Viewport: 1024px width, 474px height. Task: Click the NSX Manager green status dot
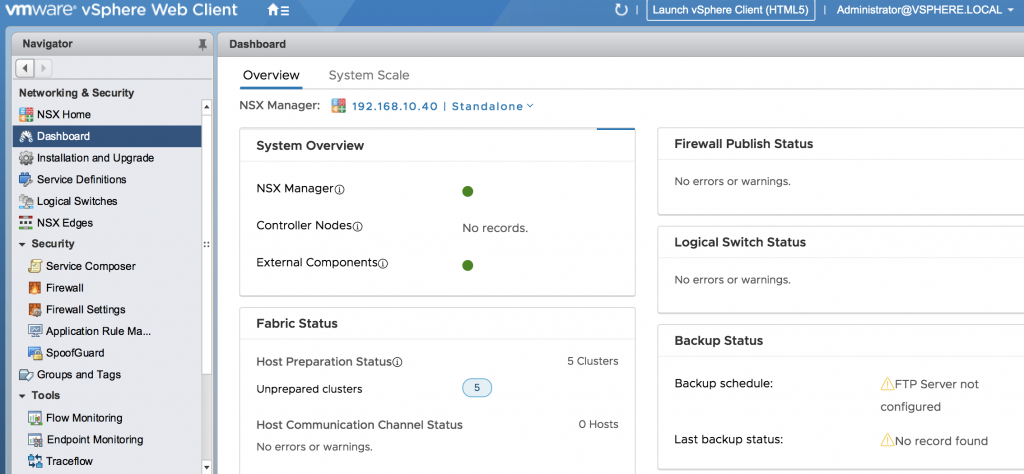pos(468,191)
